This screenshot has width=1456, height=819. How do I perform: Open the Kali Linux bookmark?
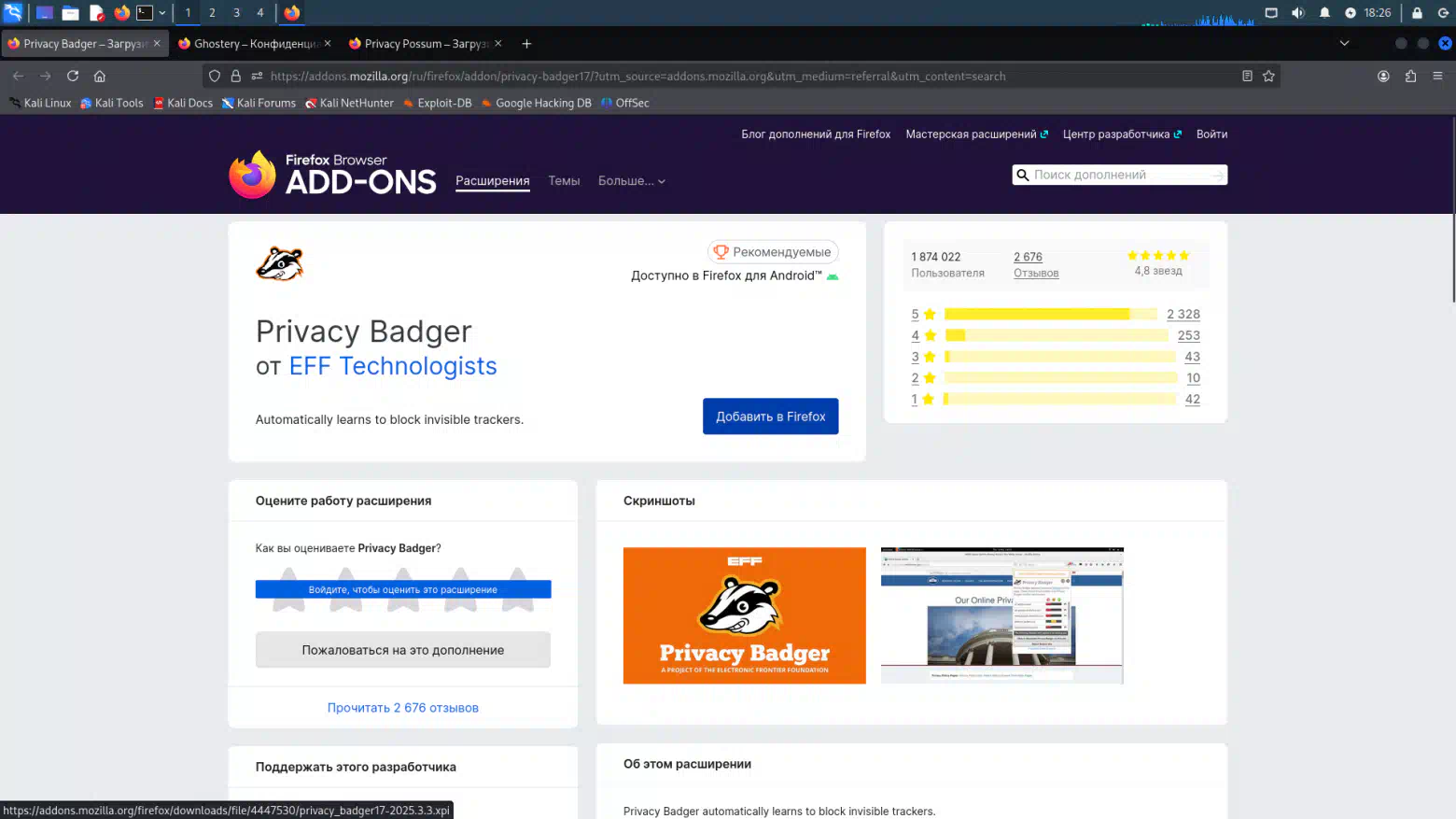click(40, 104)
